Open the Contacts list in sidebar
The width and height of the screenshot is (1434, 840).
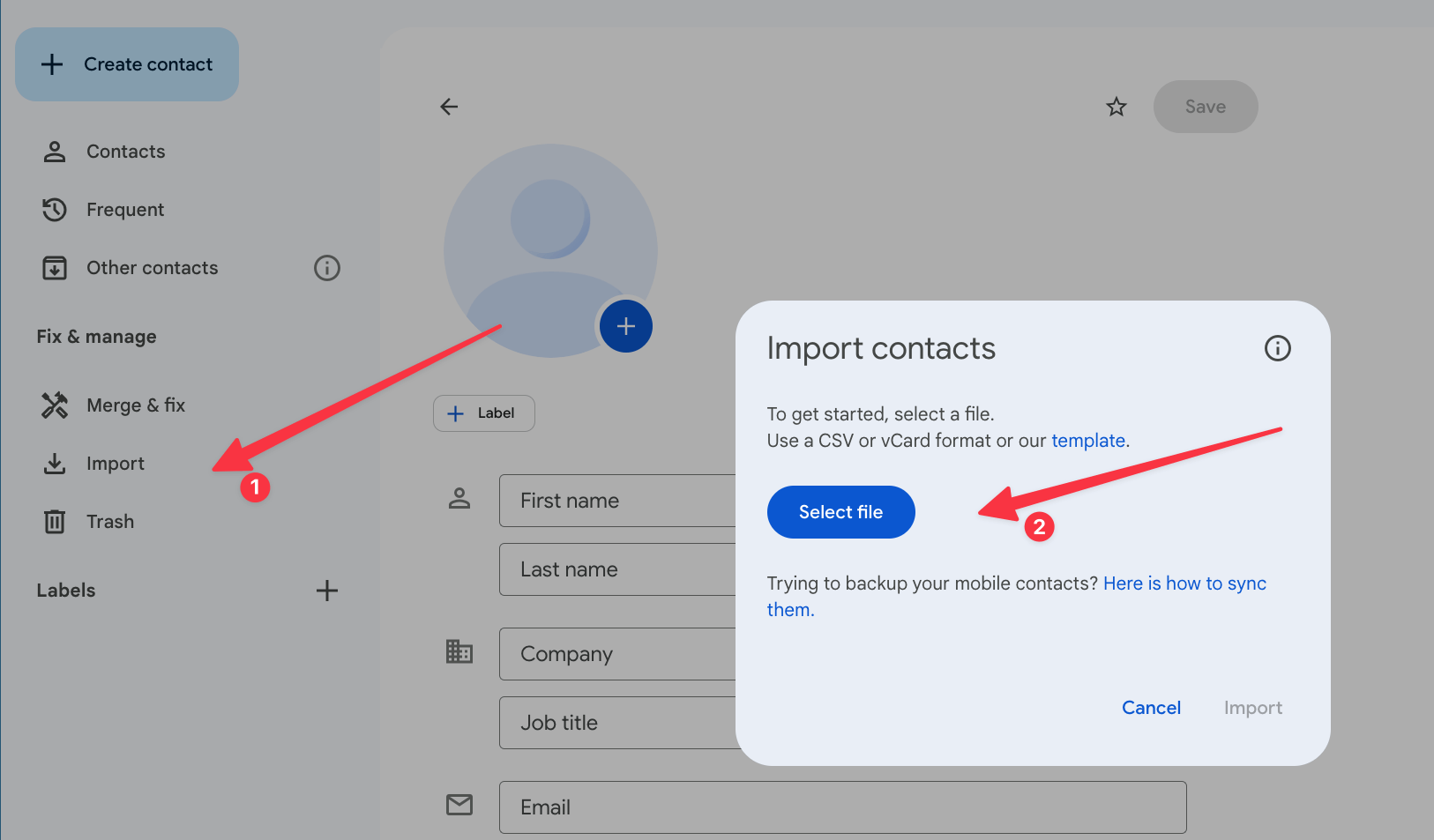click(x=125, y=152)
